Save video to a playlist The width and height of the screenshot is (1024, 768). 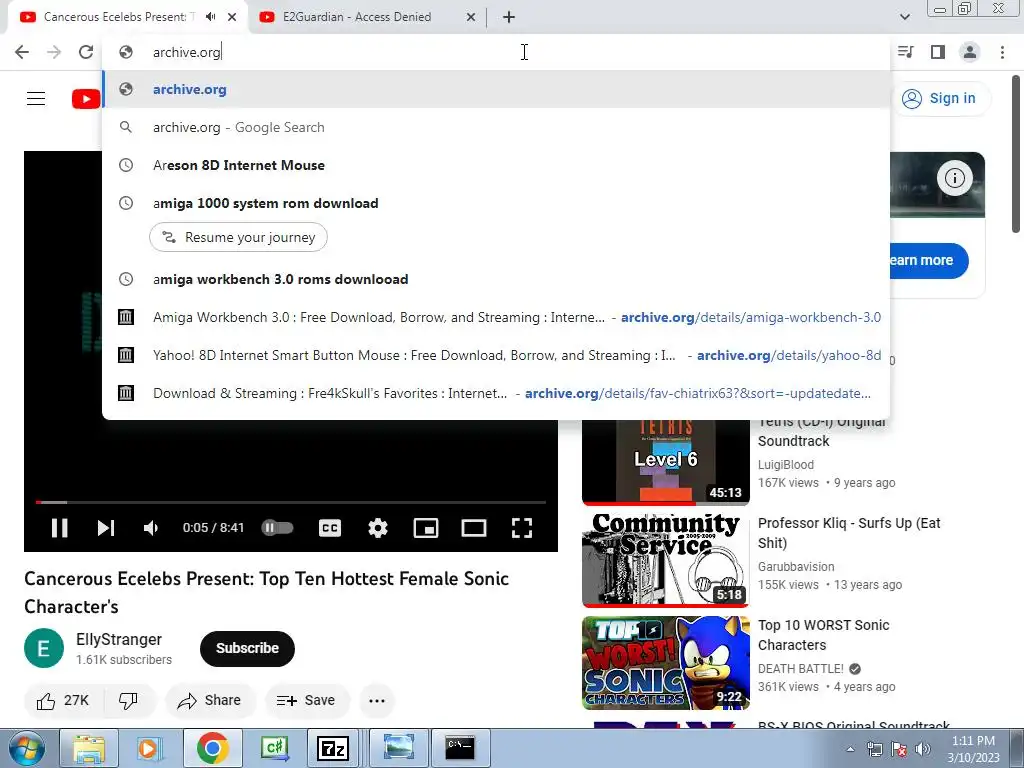[x=307, y=701]
